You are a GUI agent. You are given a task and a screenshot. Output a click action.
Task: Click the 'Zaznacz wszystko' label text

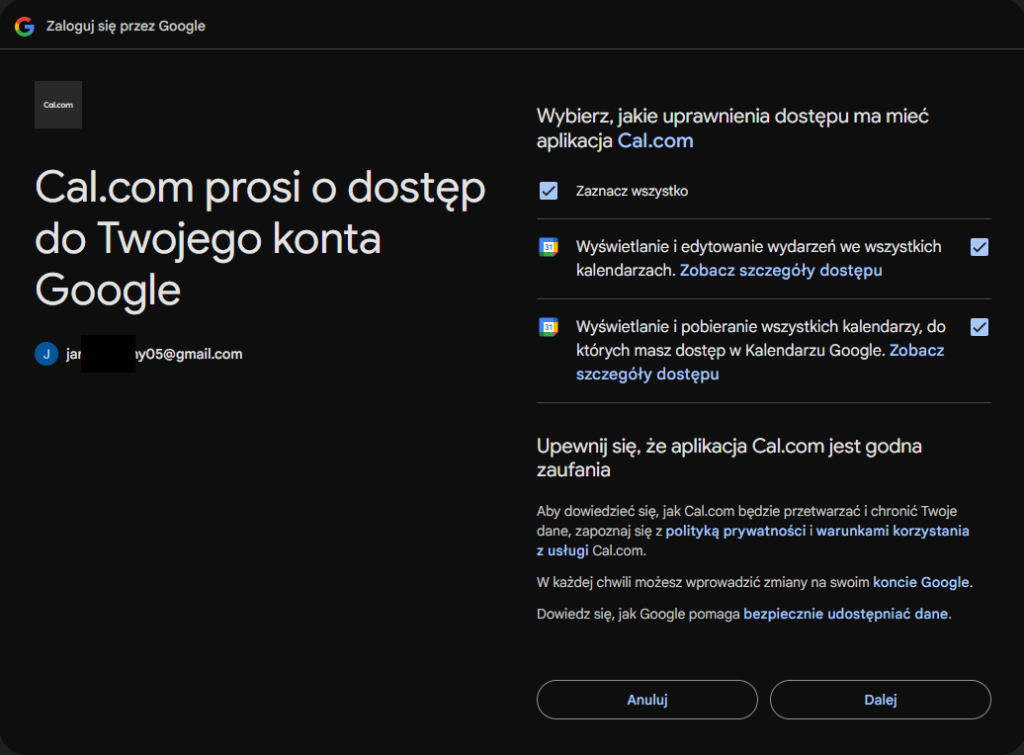pos(632,191)
